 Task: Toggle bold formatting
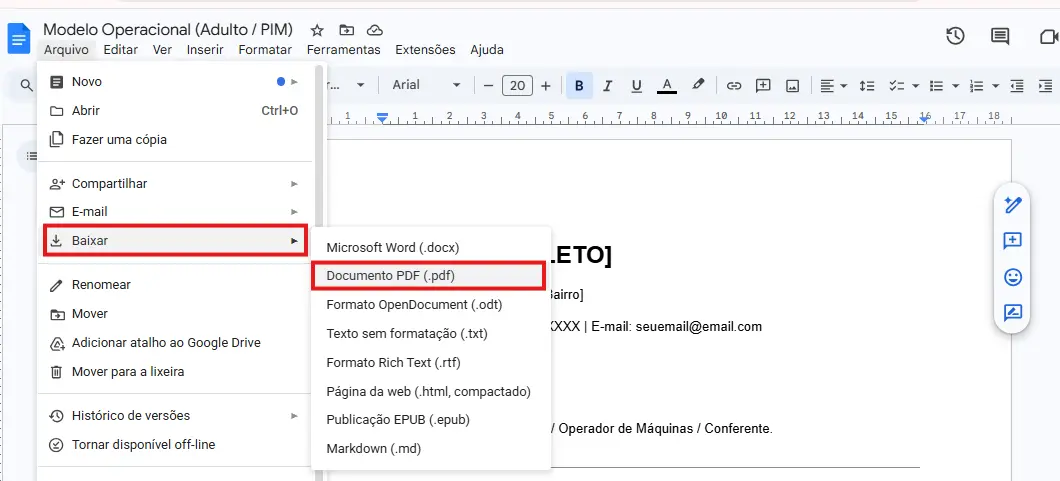[579, 85]
